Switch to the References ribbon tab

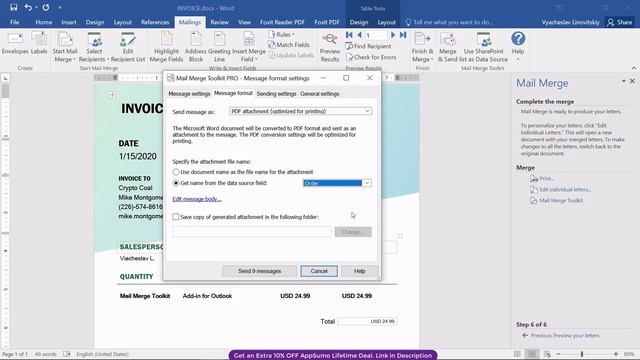(x=155, y=22)
